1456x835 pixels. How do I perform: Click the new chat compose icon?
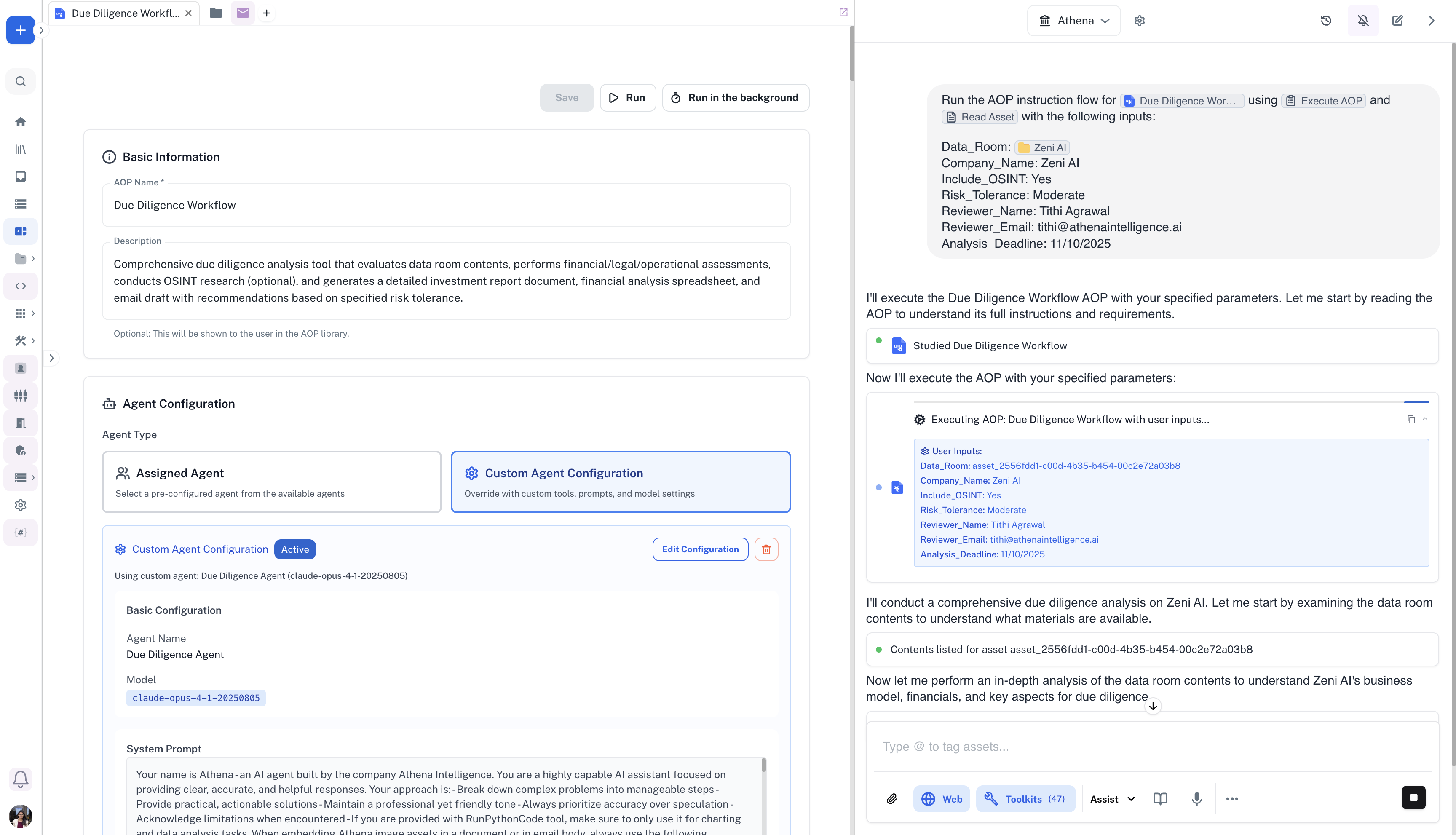[x=1397, y=21]
